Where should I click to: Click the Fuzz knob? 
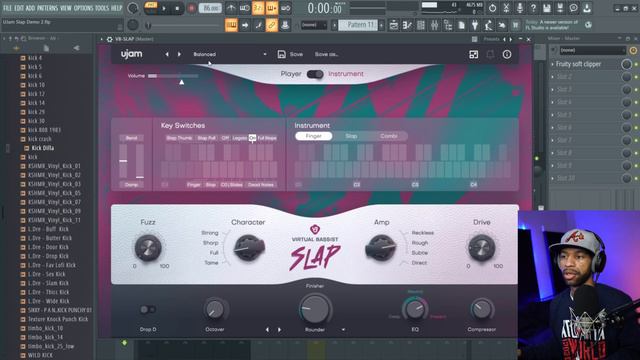pyautogui.click(x=148, y=247)
